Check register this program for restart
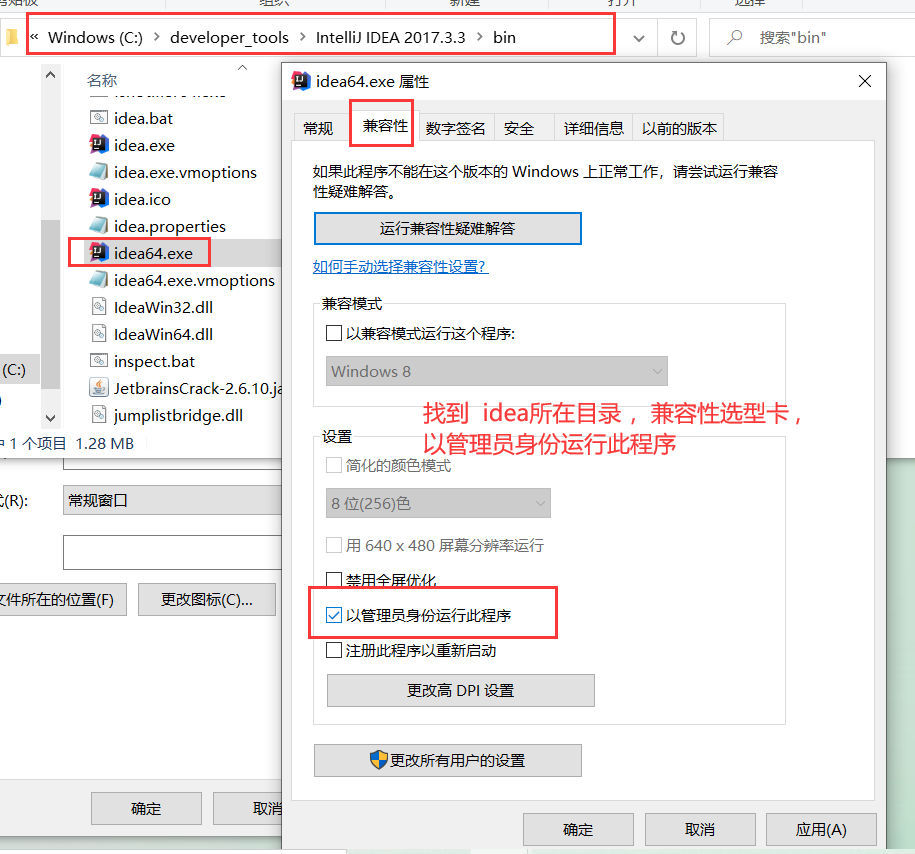Image resolution: width=915 pixels, height=854 pixels. (334, 650)
